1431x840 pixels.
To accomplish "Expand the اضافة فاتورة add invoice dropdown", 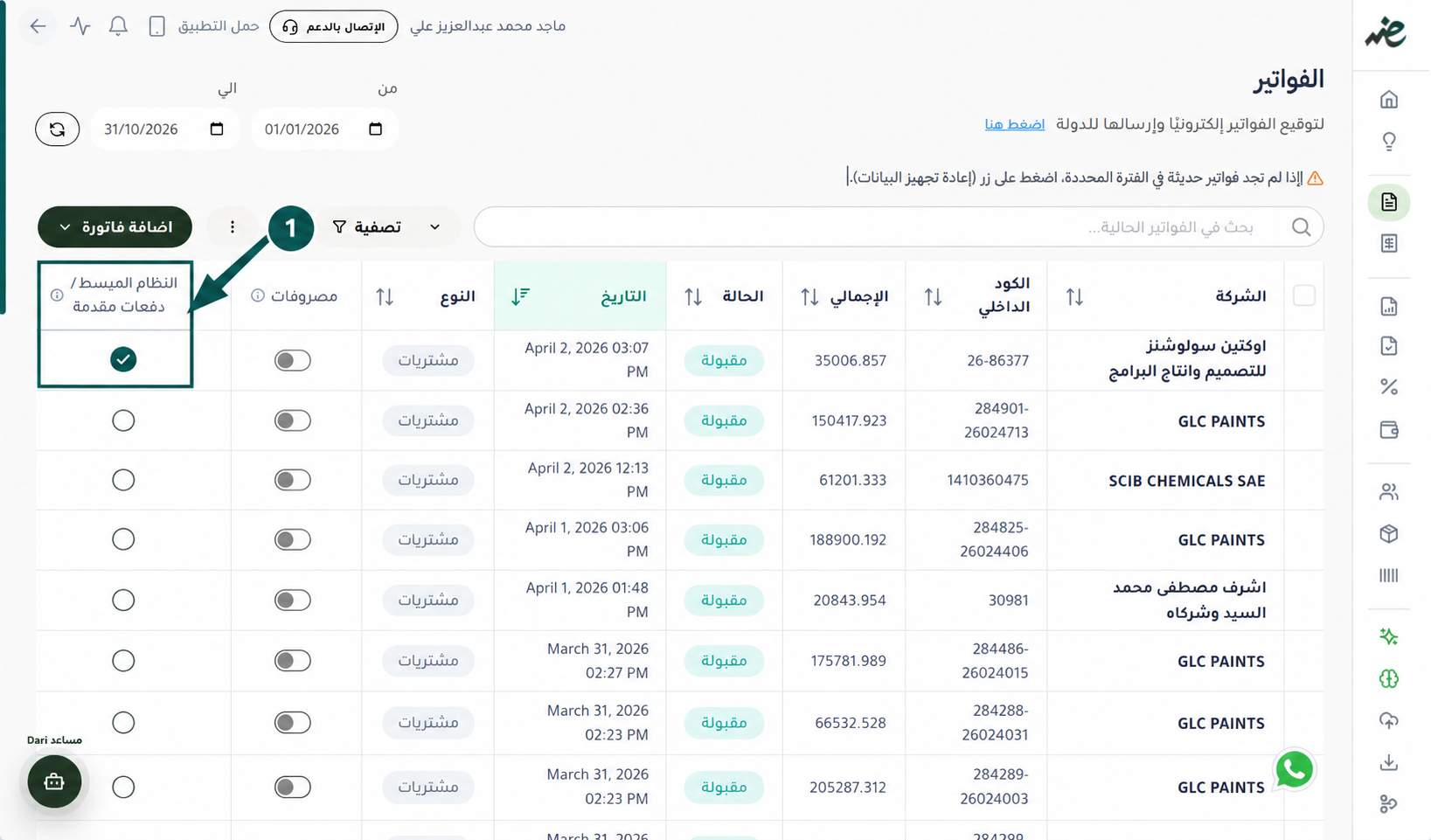I will point(115,227).
